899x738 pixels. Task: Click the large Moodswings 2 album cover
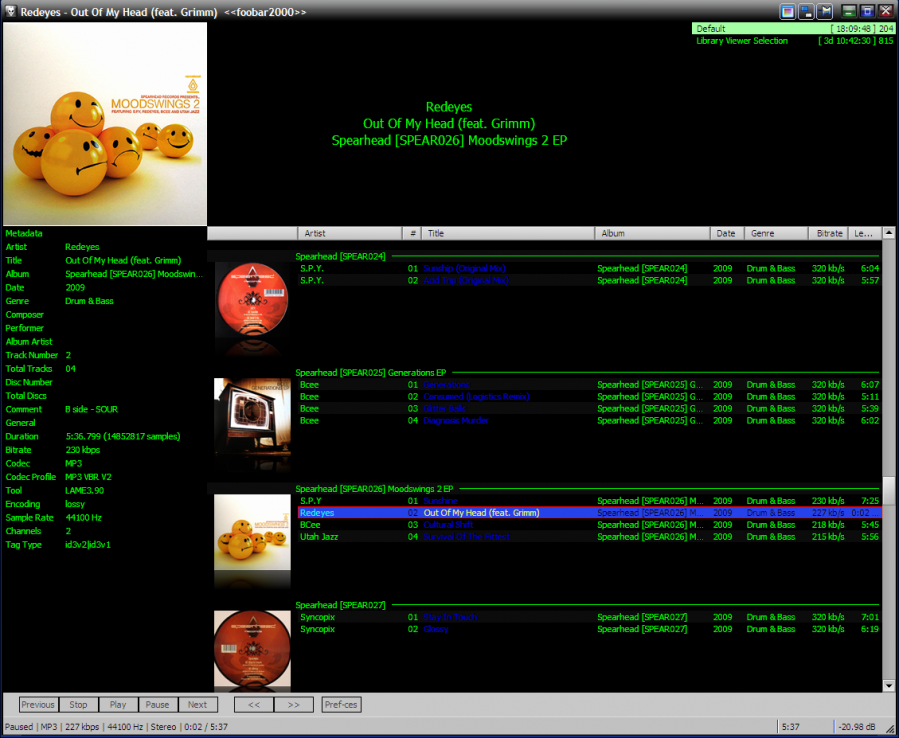pyautogui.click(x=105, y=124)
